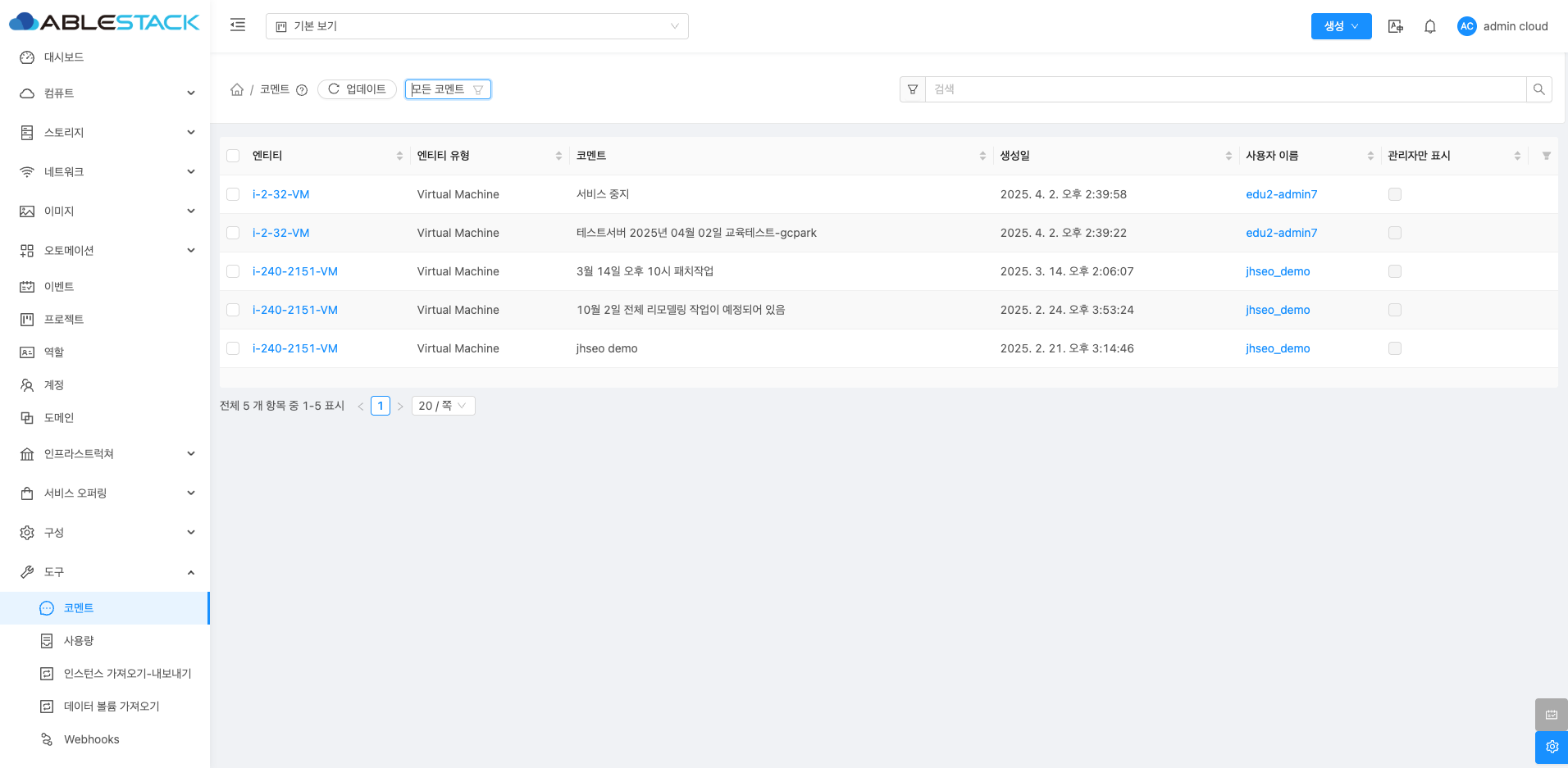Select 코멘트 under 도구 menu

(x=105, y=608)
